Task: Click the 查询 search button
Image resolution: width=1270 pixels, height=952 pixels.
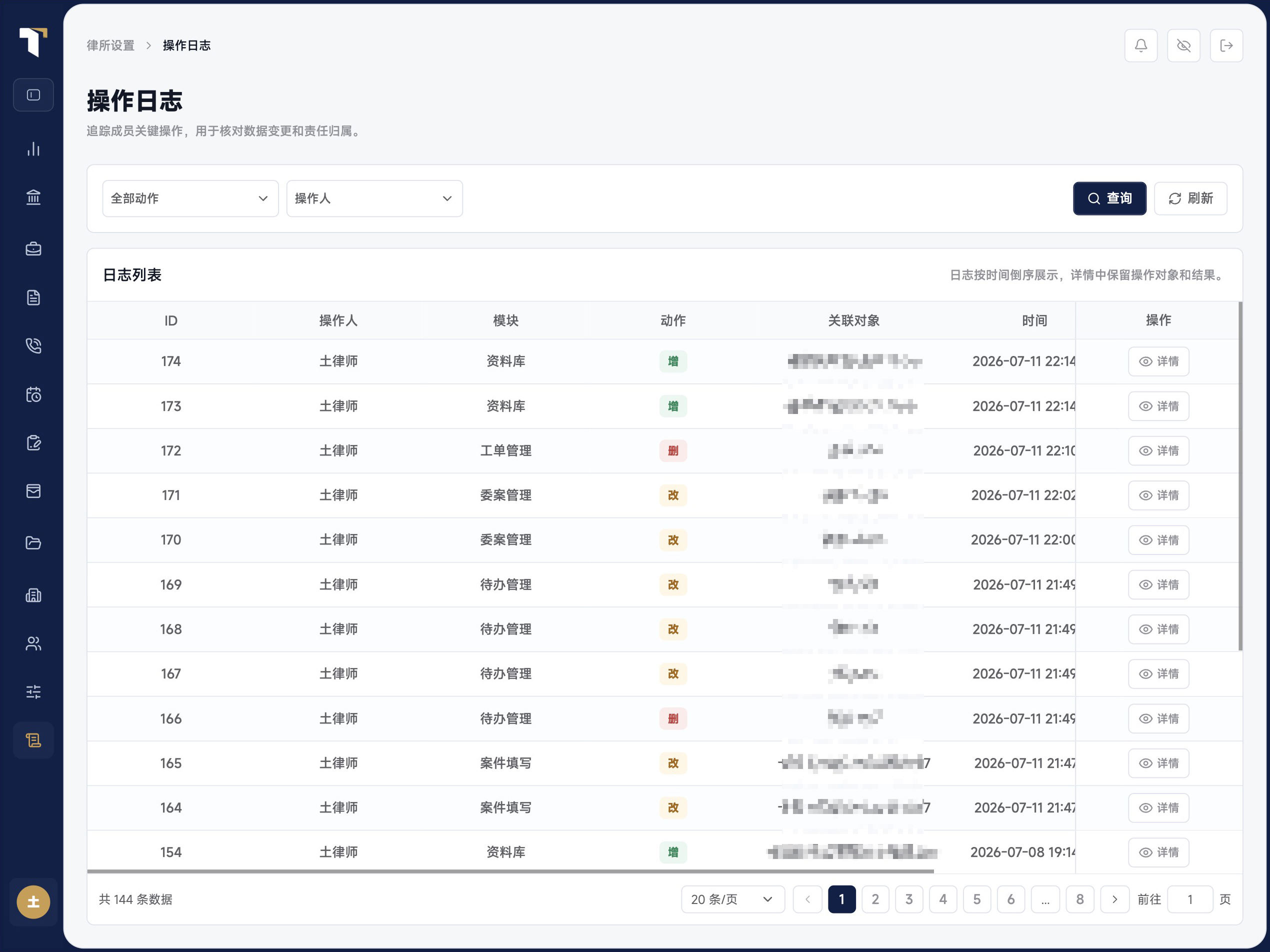Action: (x=1109, y=198)
